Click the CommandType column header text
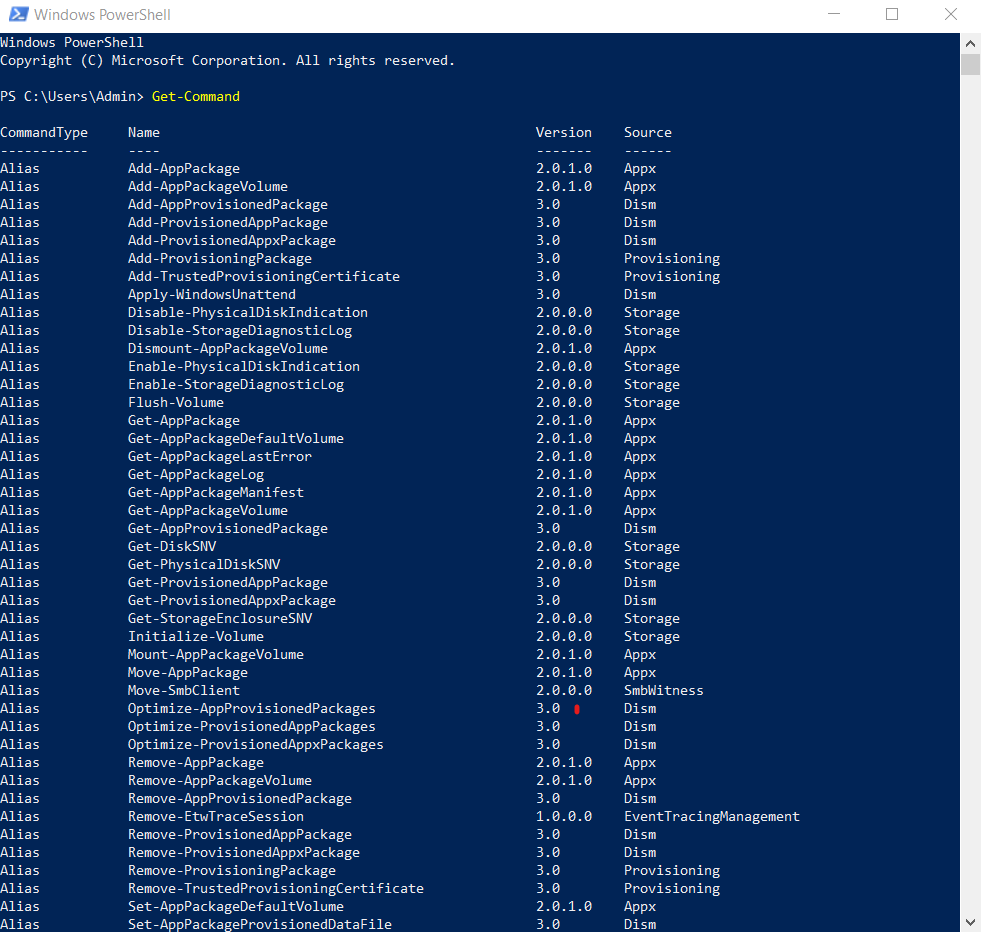The height and width of the screenshot is (932, 981). 44,132
